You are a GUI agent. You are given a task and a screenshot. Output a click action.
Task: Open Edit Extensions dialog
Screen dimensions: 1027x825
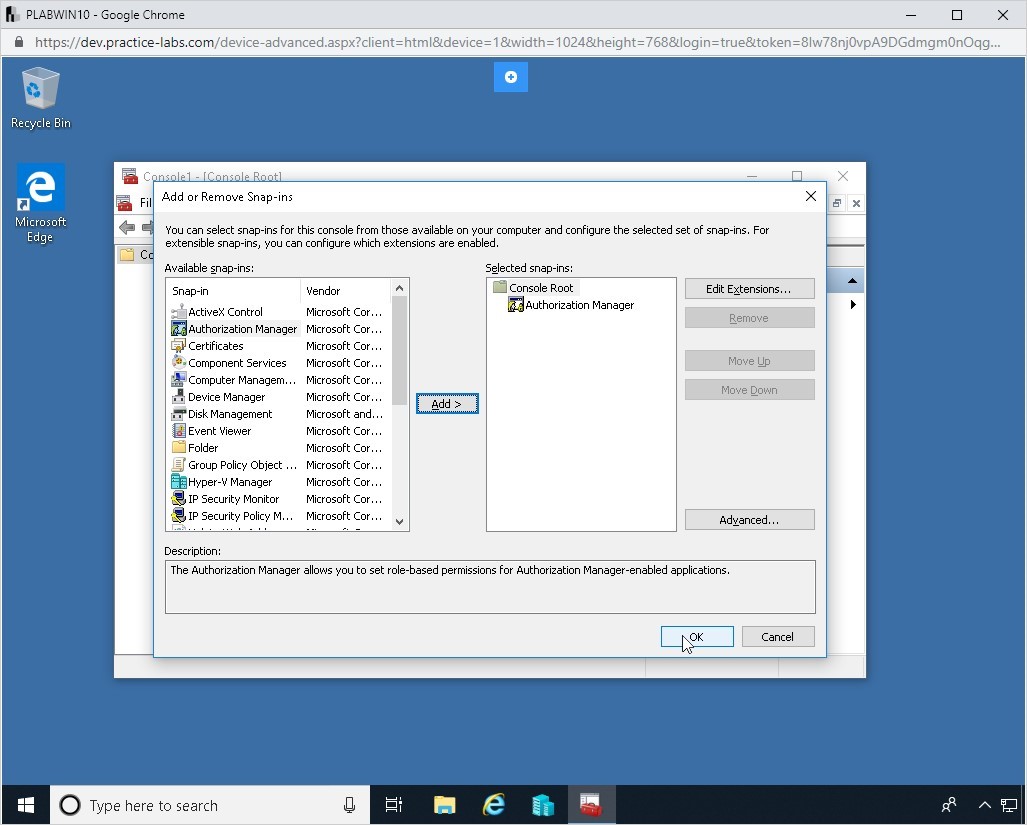point(749,289)
